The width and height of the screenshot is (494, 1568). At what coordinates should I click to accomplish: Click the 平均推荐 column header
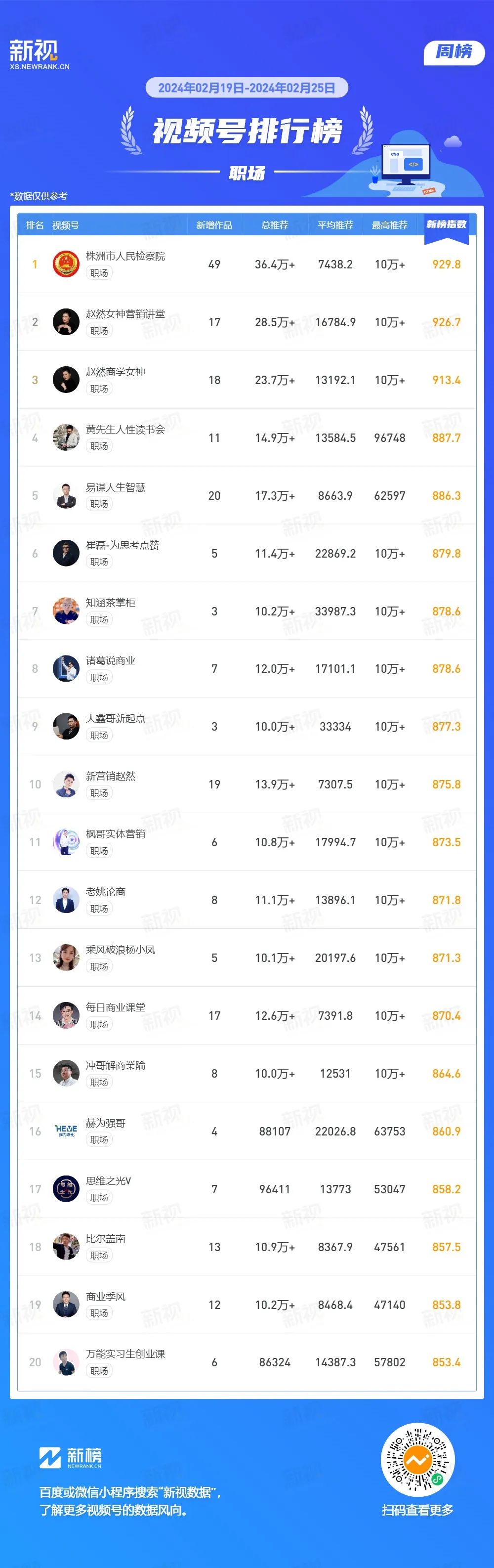click(335, 225)
